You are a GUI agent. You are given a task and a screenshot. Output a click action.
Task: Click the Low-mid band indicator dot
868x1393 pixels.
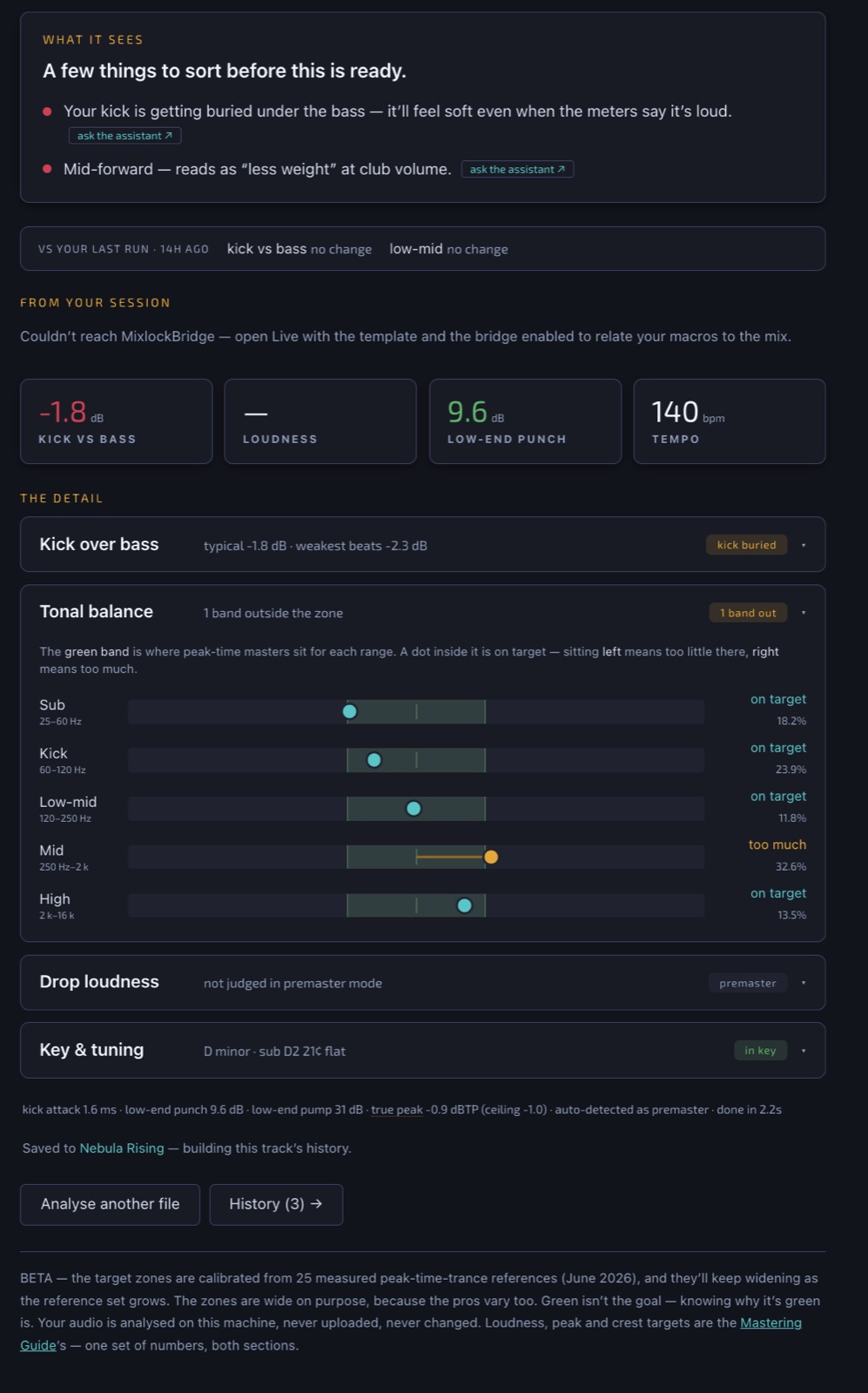pyautogui.click(x=414, y=809)
